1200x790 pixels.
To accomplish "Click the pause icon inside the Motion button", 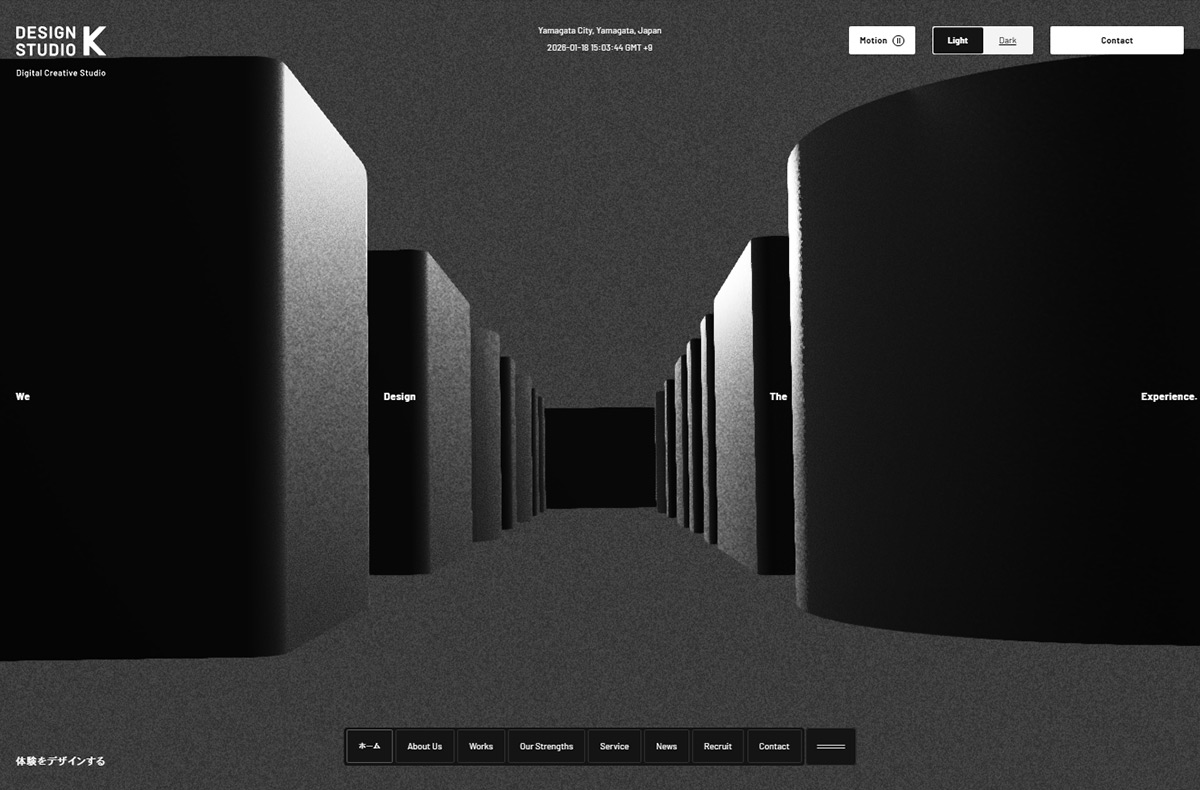I will tap(899, 40).
